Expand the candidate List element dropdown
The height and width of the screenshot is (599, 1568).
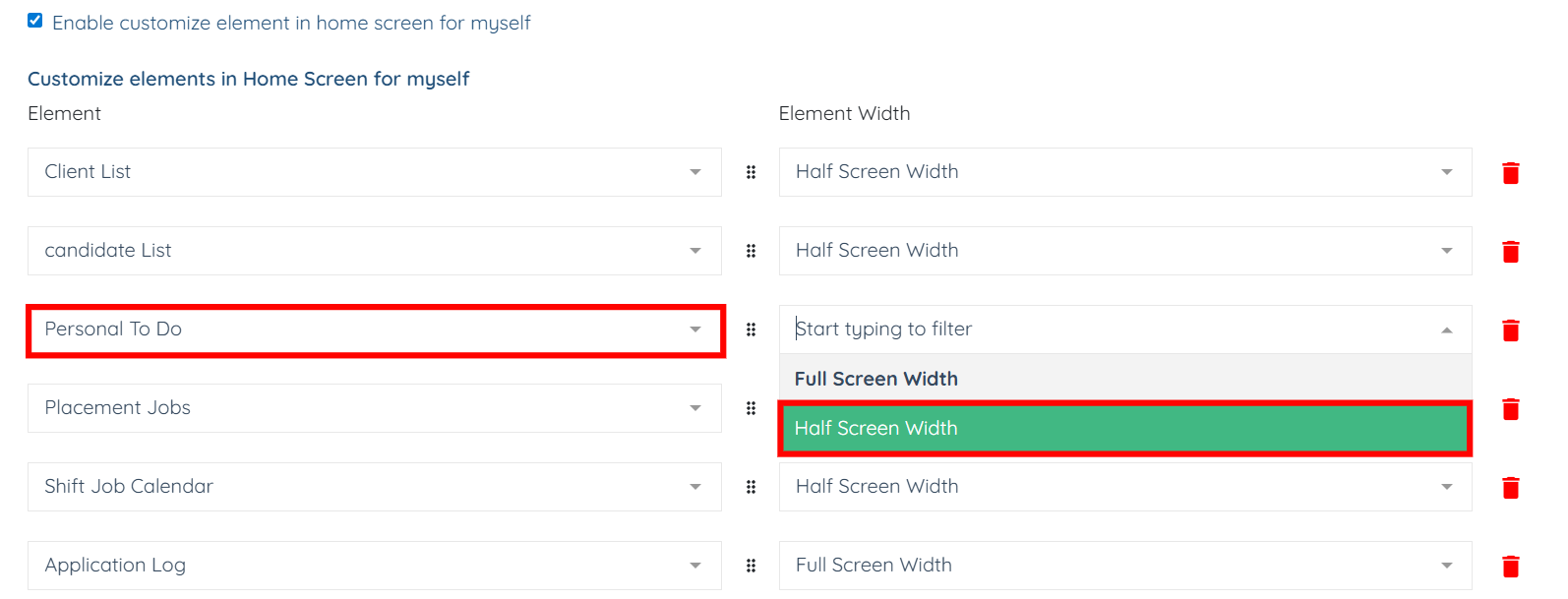click(374, 251)
